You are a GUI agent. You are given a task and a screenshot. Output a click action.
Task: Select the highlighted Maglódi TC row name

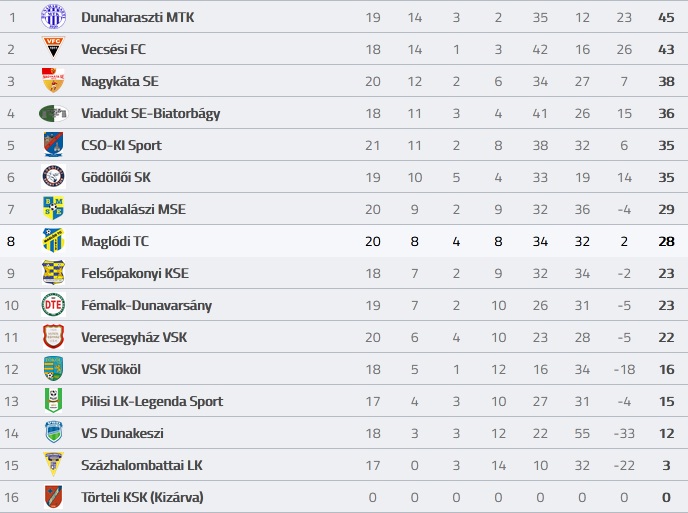pos(115,241)
